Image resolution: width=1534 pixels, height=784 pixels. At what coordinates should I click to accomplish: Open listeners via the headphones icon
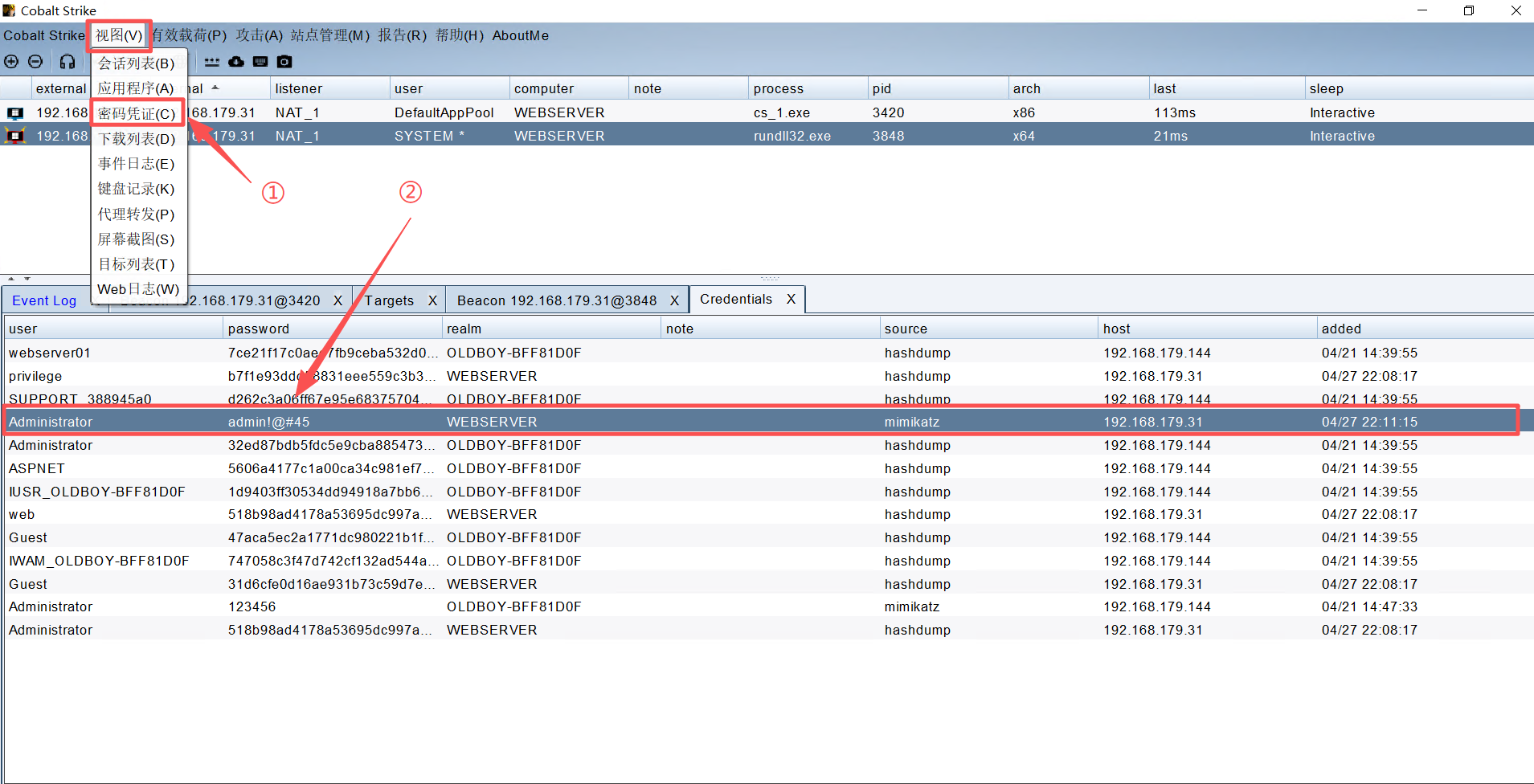[67, 62]
